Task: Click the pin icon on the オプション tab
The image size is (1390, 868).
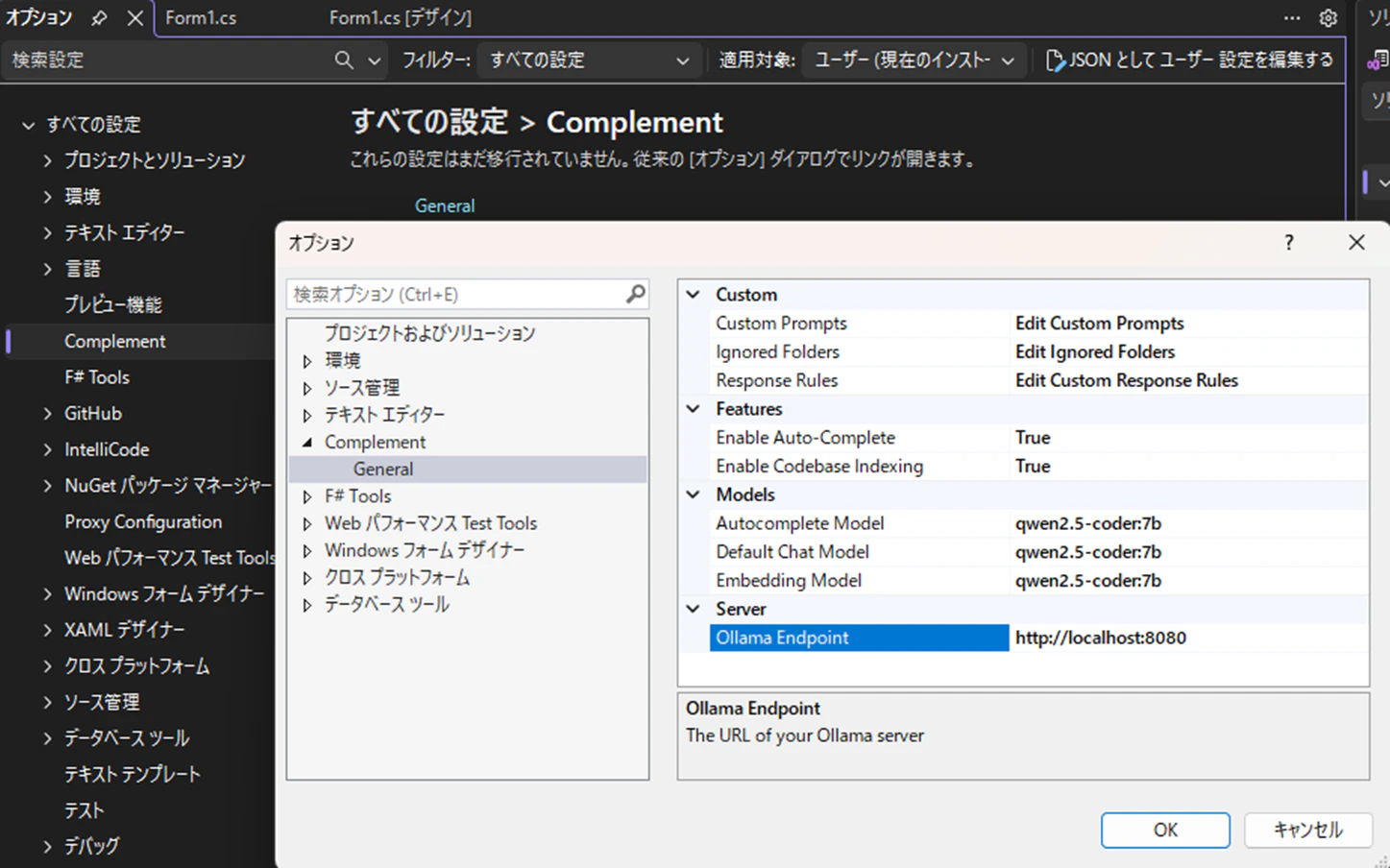Action: [99, 17]
